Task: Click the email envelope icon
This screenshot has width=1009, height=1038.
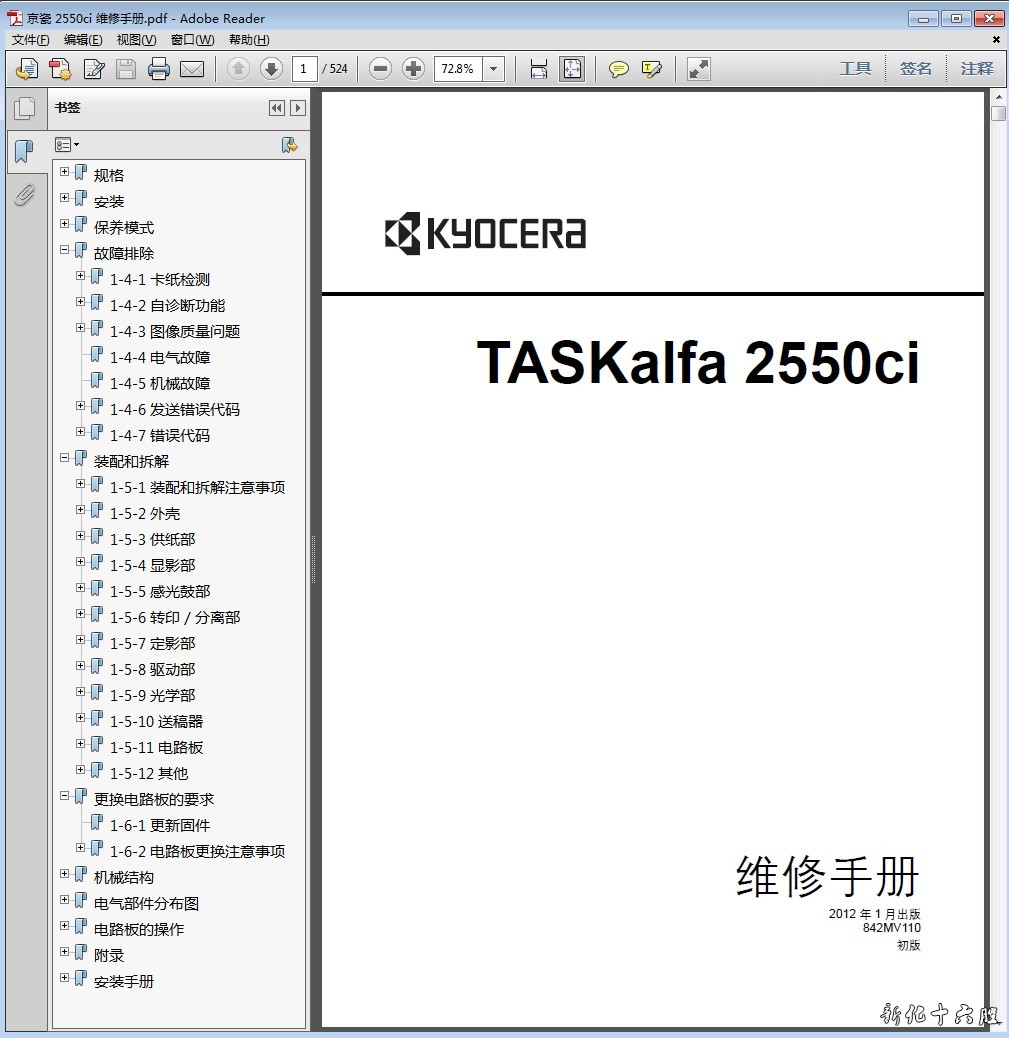Action: [x=192, y=69]
